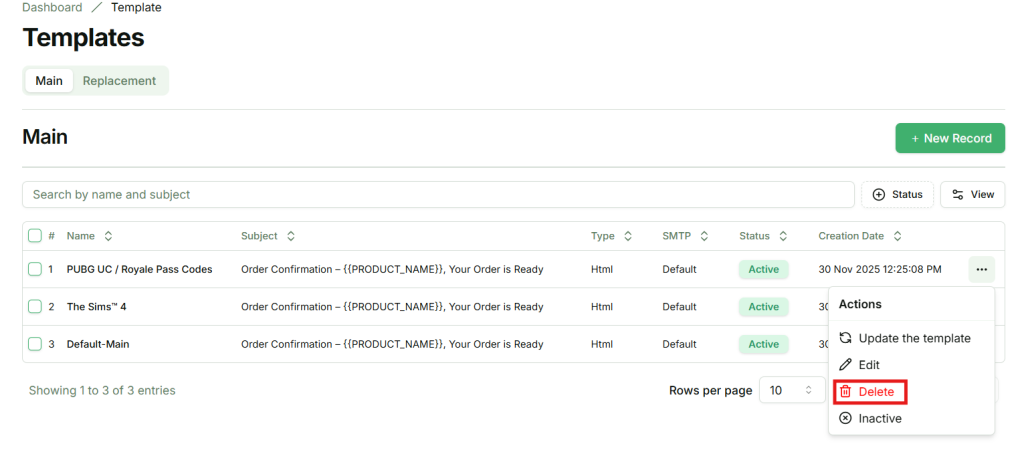This screenshot has width=1024, height=456.
Task: Go to Dashboard via breadcrumb link
Action: pyautogui.click(x=52, y=7)
